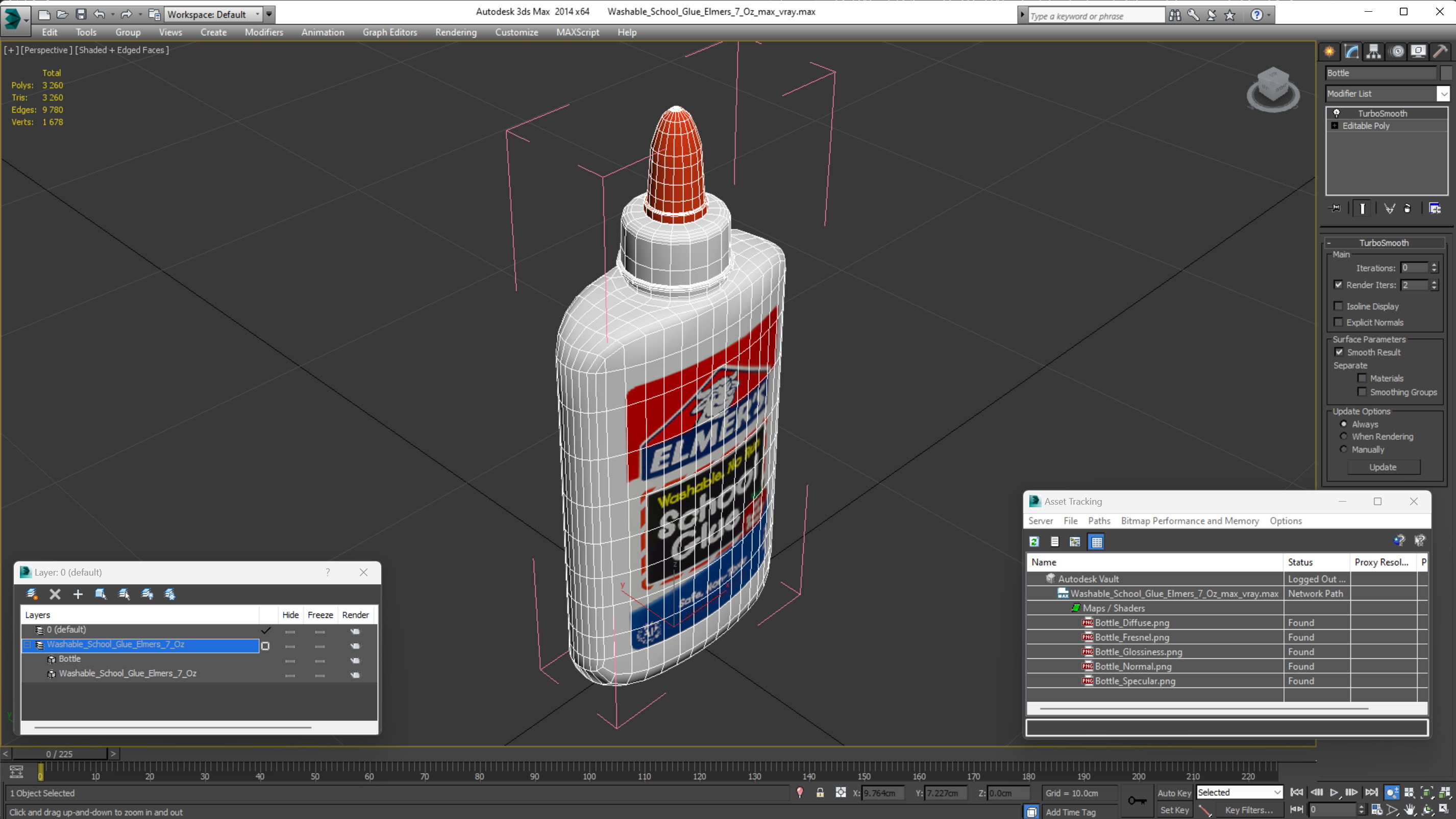
Task: Toggle Key Mode in playback controls
Action: [1297, 809]
